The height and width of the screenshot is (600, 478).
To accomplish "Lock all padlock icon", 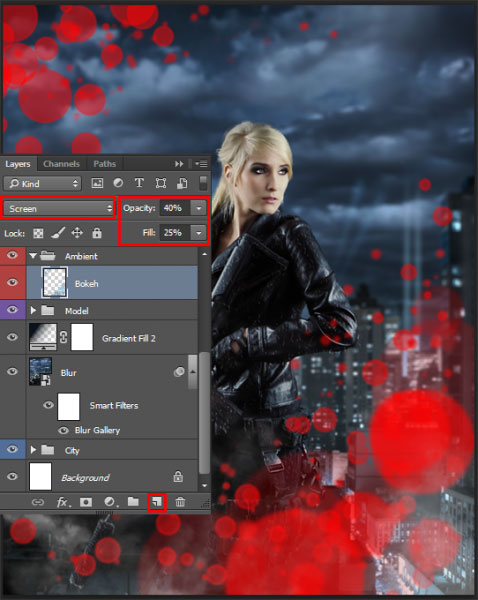I will (97, 233).
